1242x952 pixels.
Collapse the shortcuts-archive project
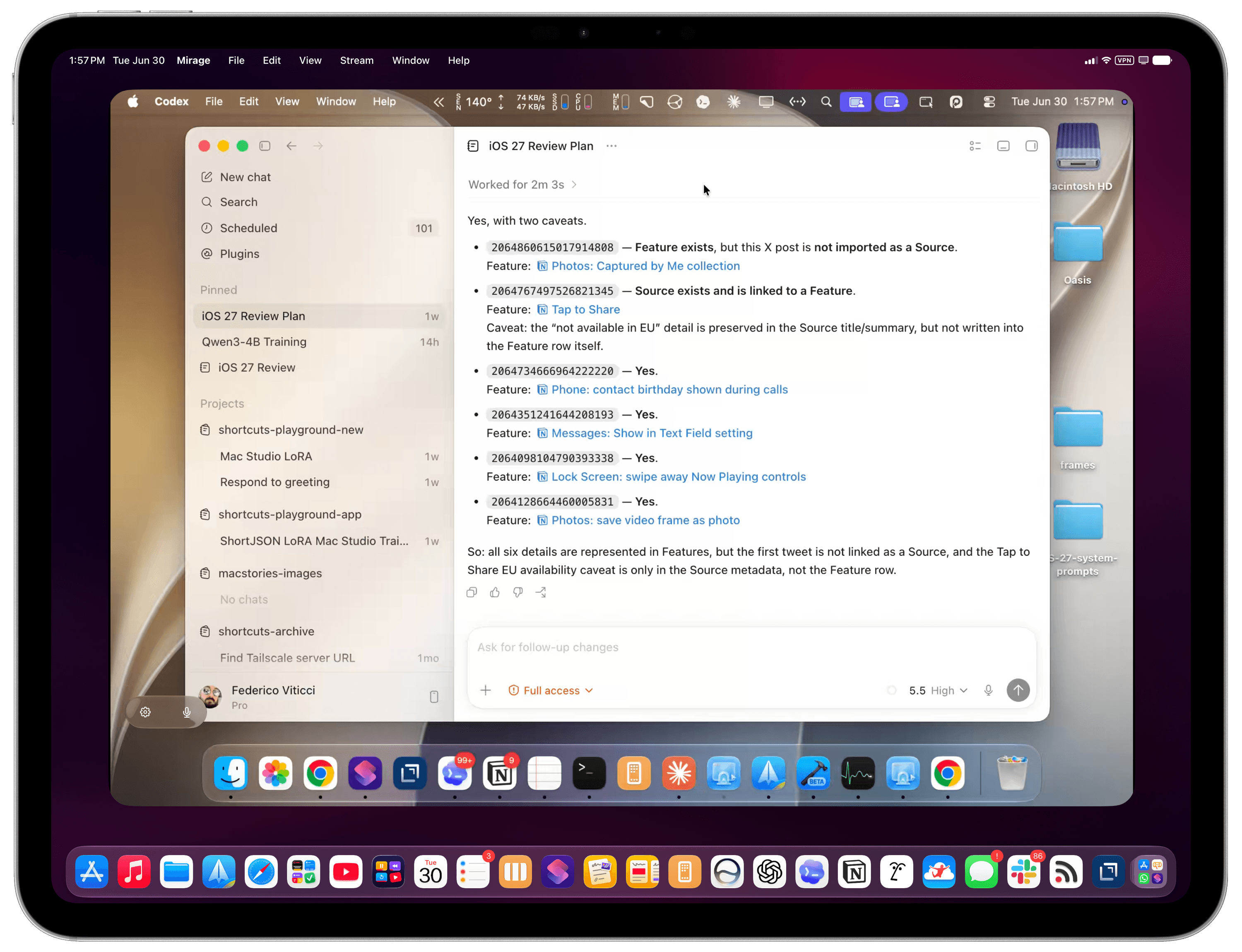click(319, 631)
